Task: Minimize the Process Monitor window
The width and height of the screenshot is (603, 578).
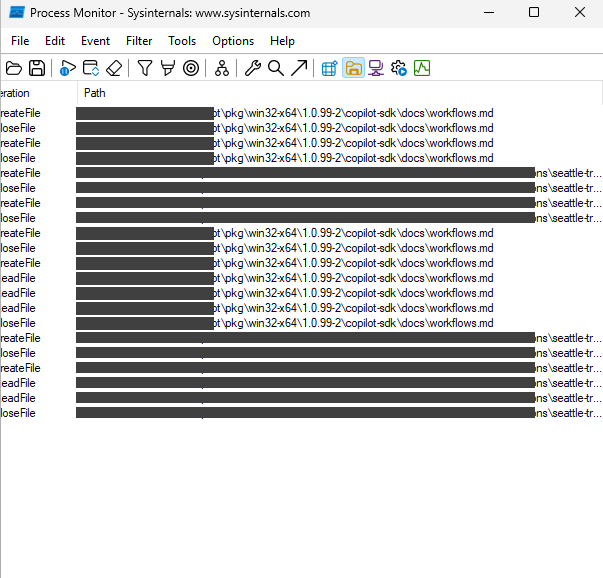Action: (489, 13)
